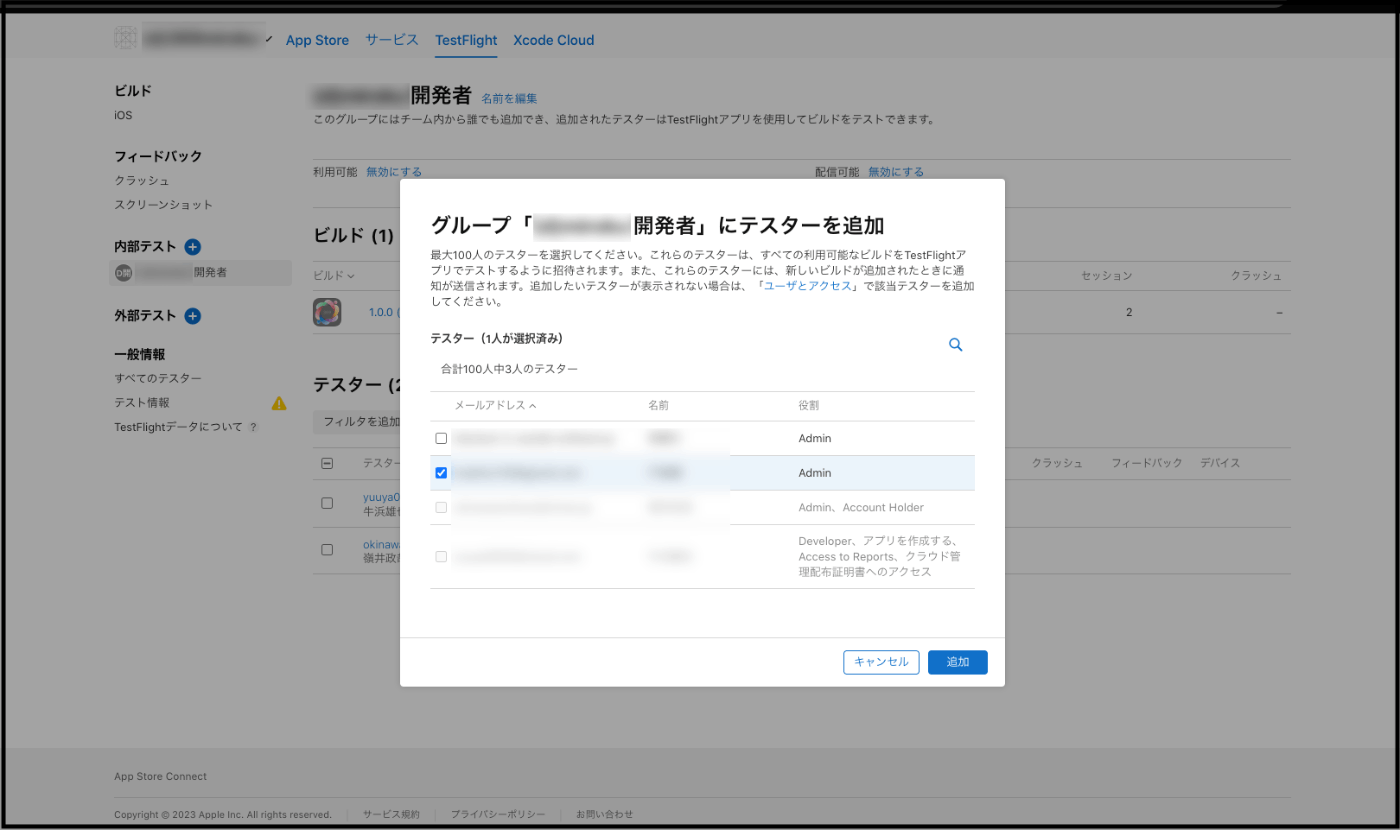Check the okinaw tester row checkbox
The width and height of the screenshot is (1400, 830).
(x=327, y=549)
